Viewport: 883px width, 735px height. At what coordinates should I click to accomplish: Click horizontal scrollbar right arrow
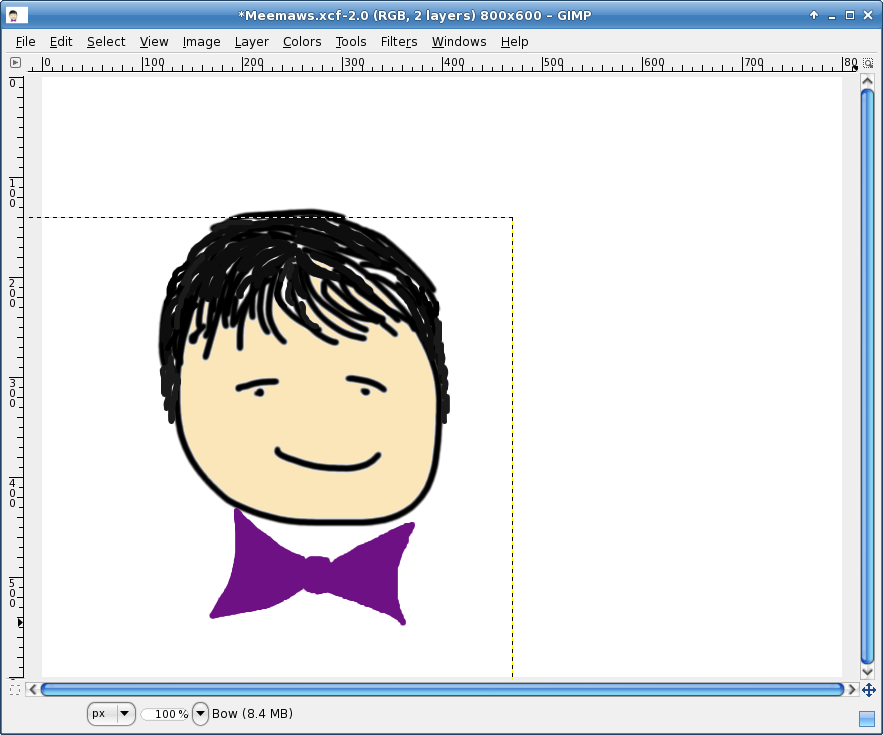852,689
